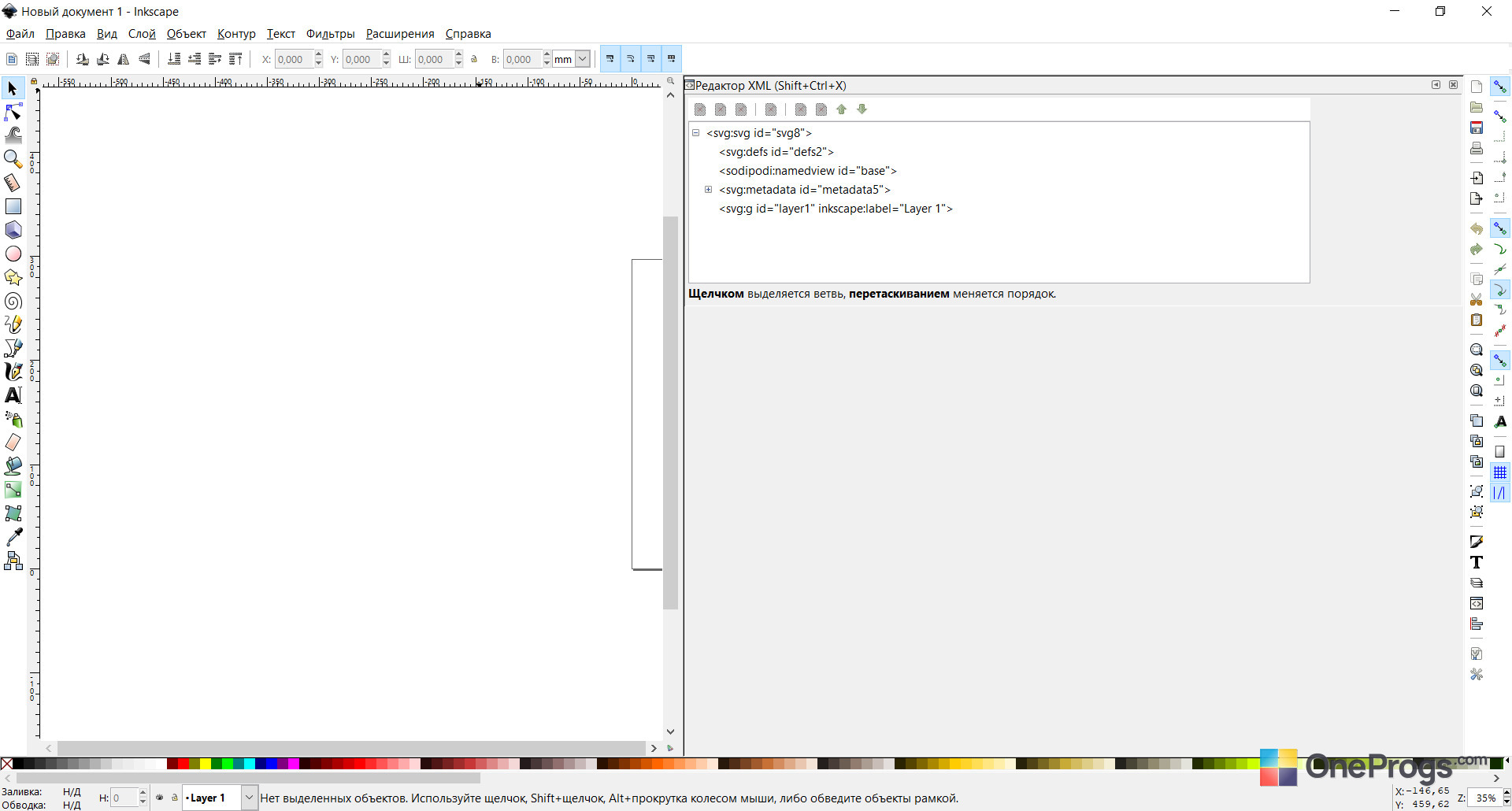The width and height of the screenshot is (1512, 811).
Task: Toggle snap to paths
Action: [1500, 249]
